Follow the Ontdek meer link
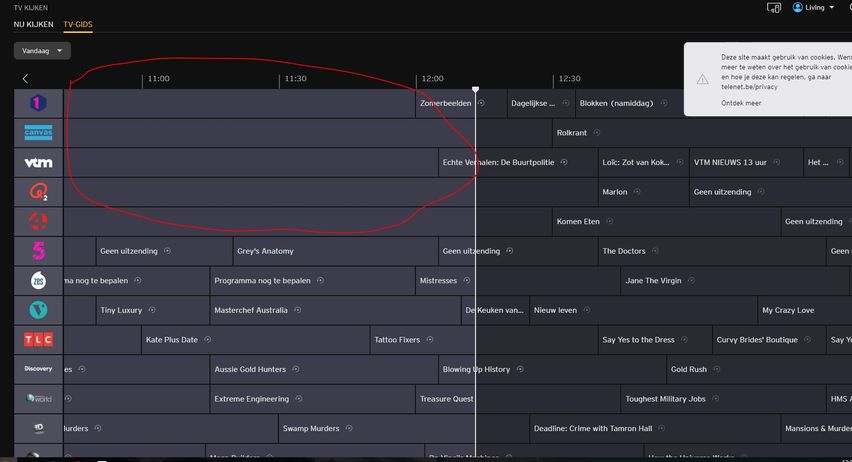The image size is (852, 462). point(741,103)
